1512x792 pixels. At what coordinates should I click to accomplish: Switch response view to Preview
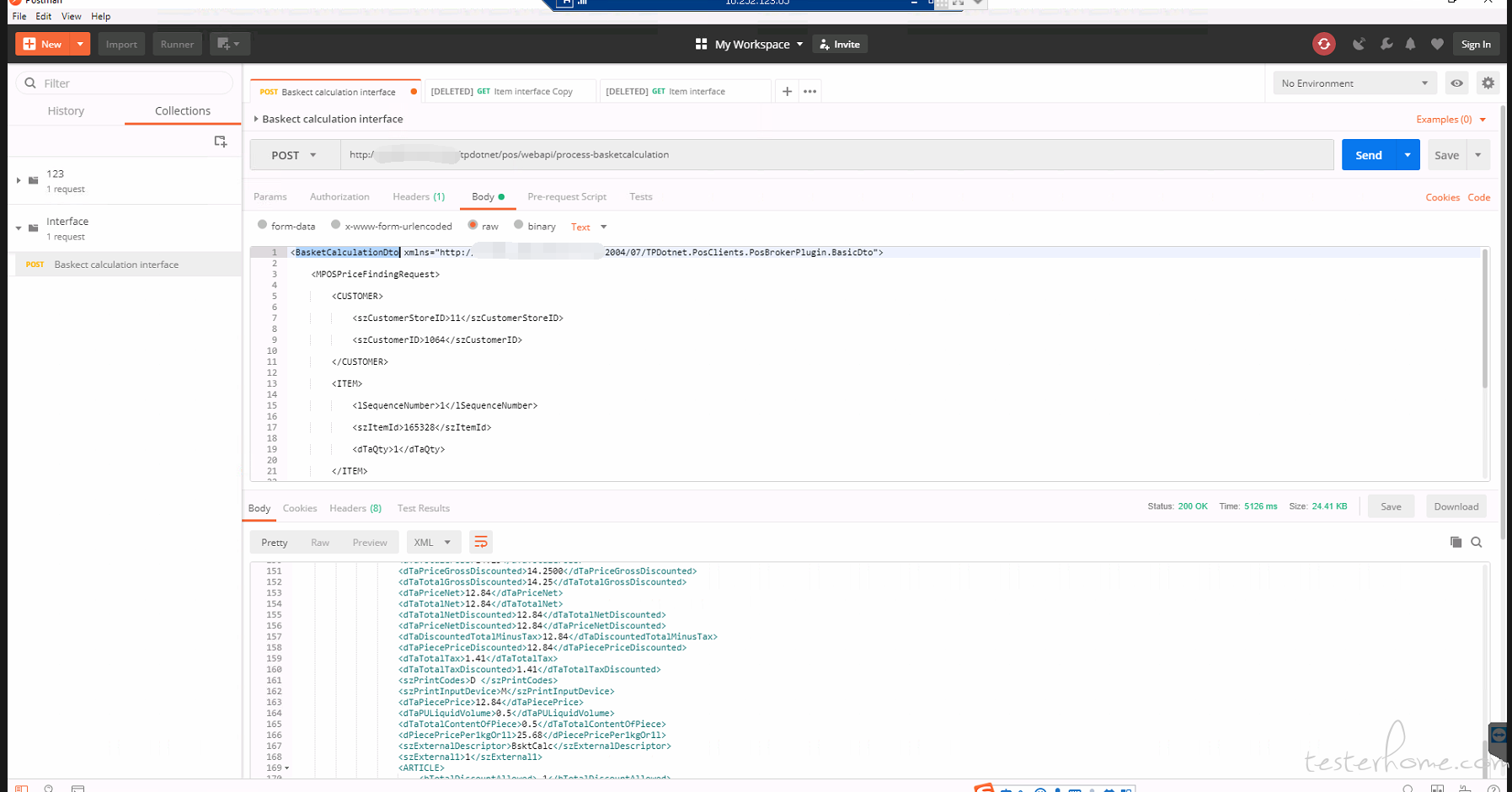[370, 543]
